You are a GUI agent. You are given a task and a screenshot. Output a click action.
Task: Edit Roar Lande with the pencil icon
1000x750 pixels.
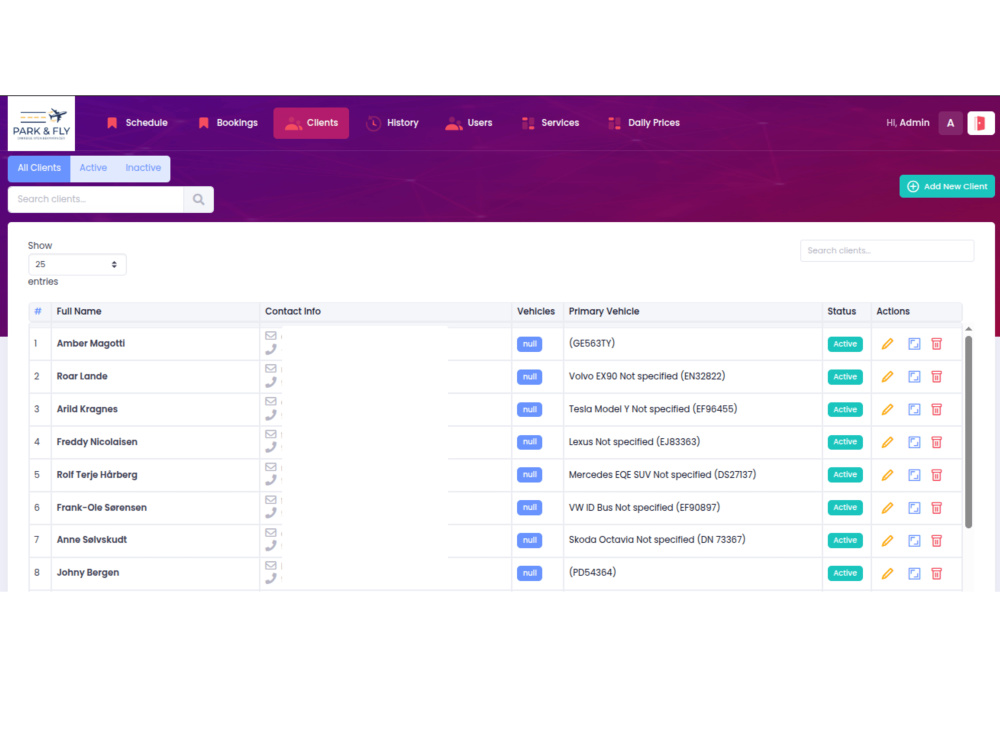click(887, 377)
